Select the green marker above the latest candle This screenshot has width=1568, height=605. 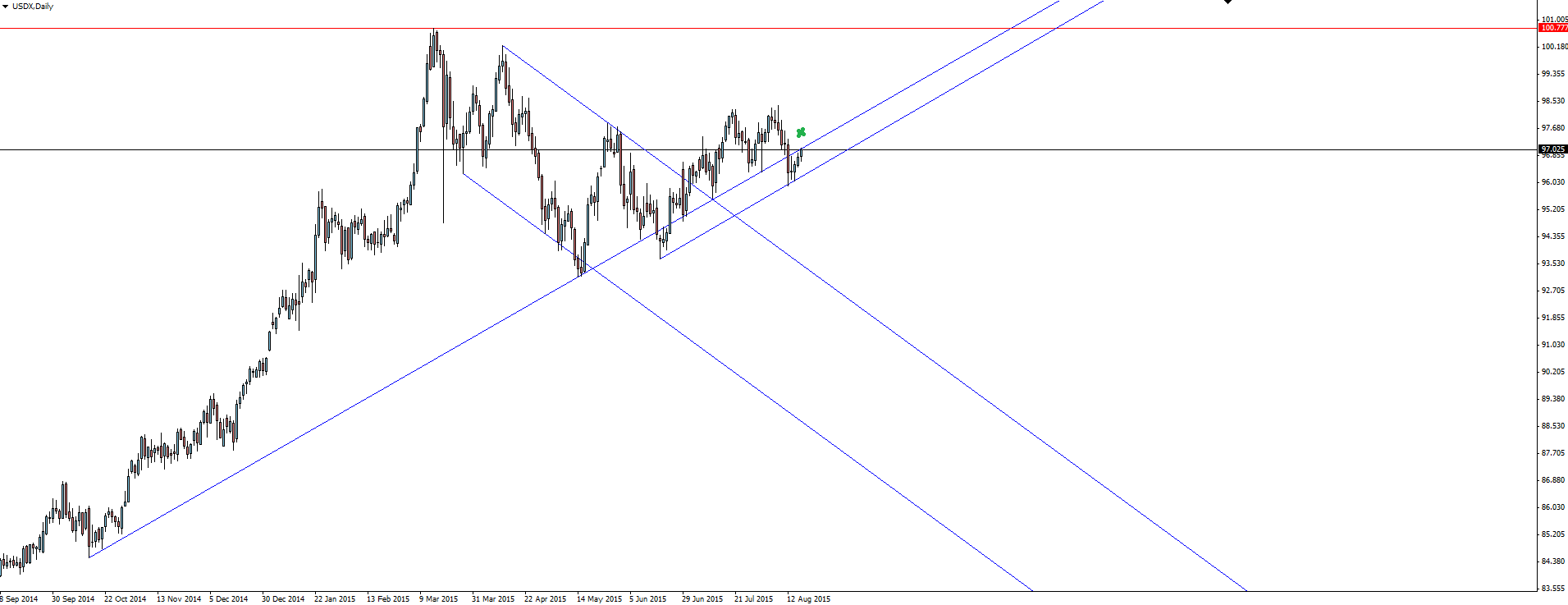(x=801, y=132)
